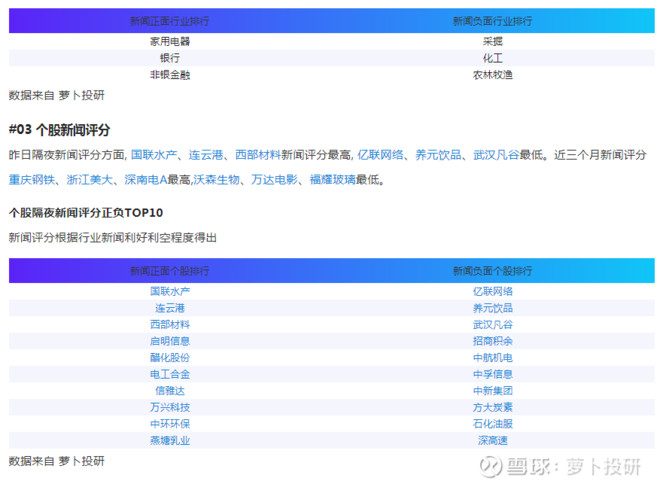
Task: Open 深高速 in the negative ranking
Action: coord(492,441)
